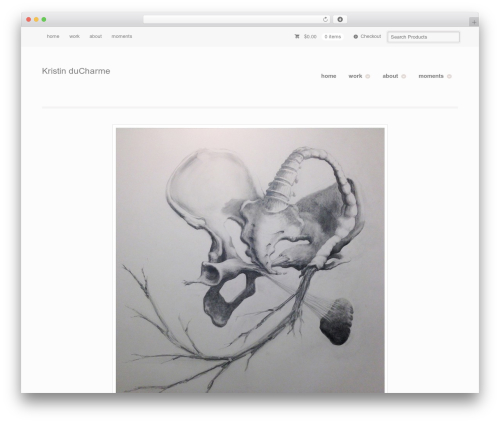500x423 pixels.
Task: Click the Kristin duCharme site title
Action: pyautogui.click(x=76, y=71)
